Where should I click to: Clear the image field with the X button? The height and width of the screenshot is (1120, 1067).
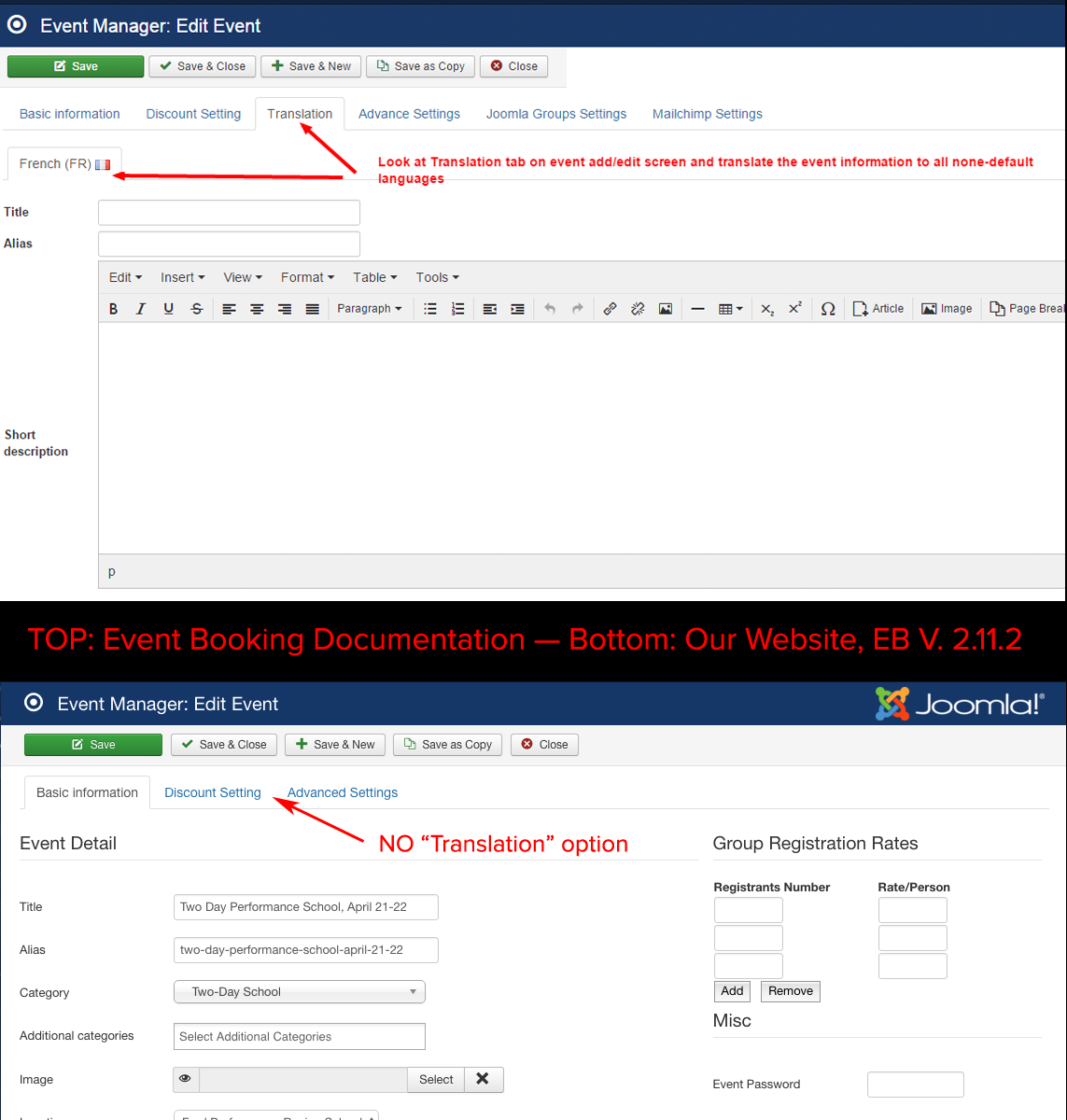(483, 1079)
